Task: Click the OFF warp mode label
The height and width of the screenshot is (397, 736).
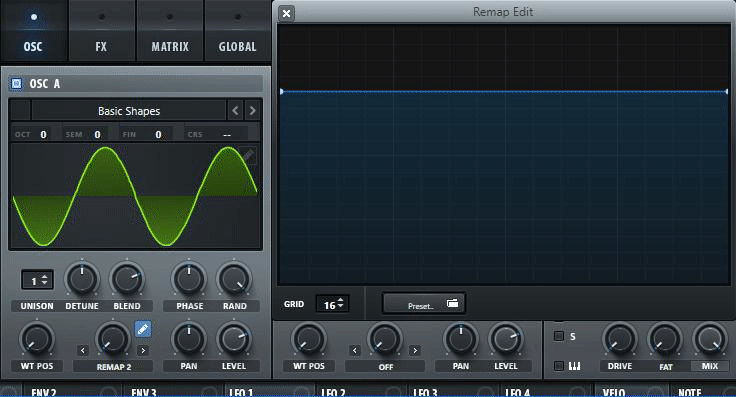Action: pos(385,366)
